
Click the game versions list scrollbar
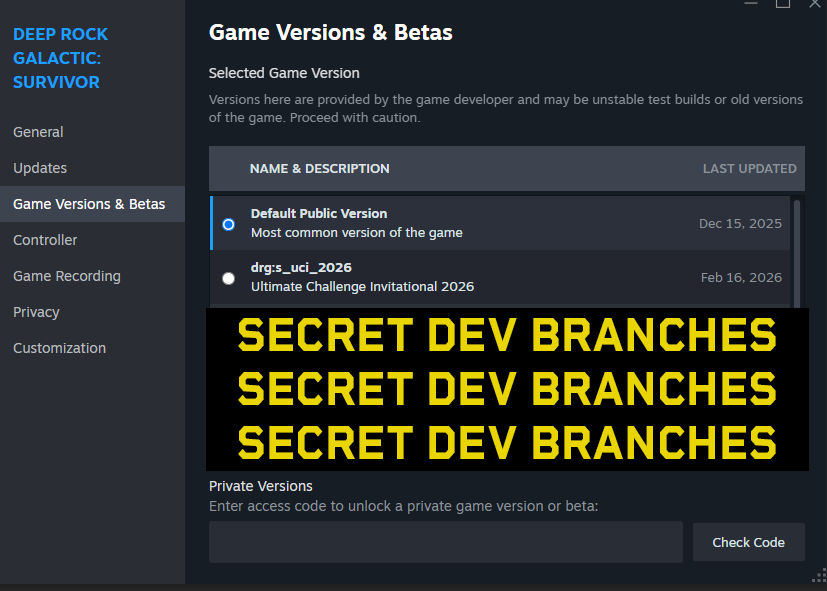tap(796, 250)
